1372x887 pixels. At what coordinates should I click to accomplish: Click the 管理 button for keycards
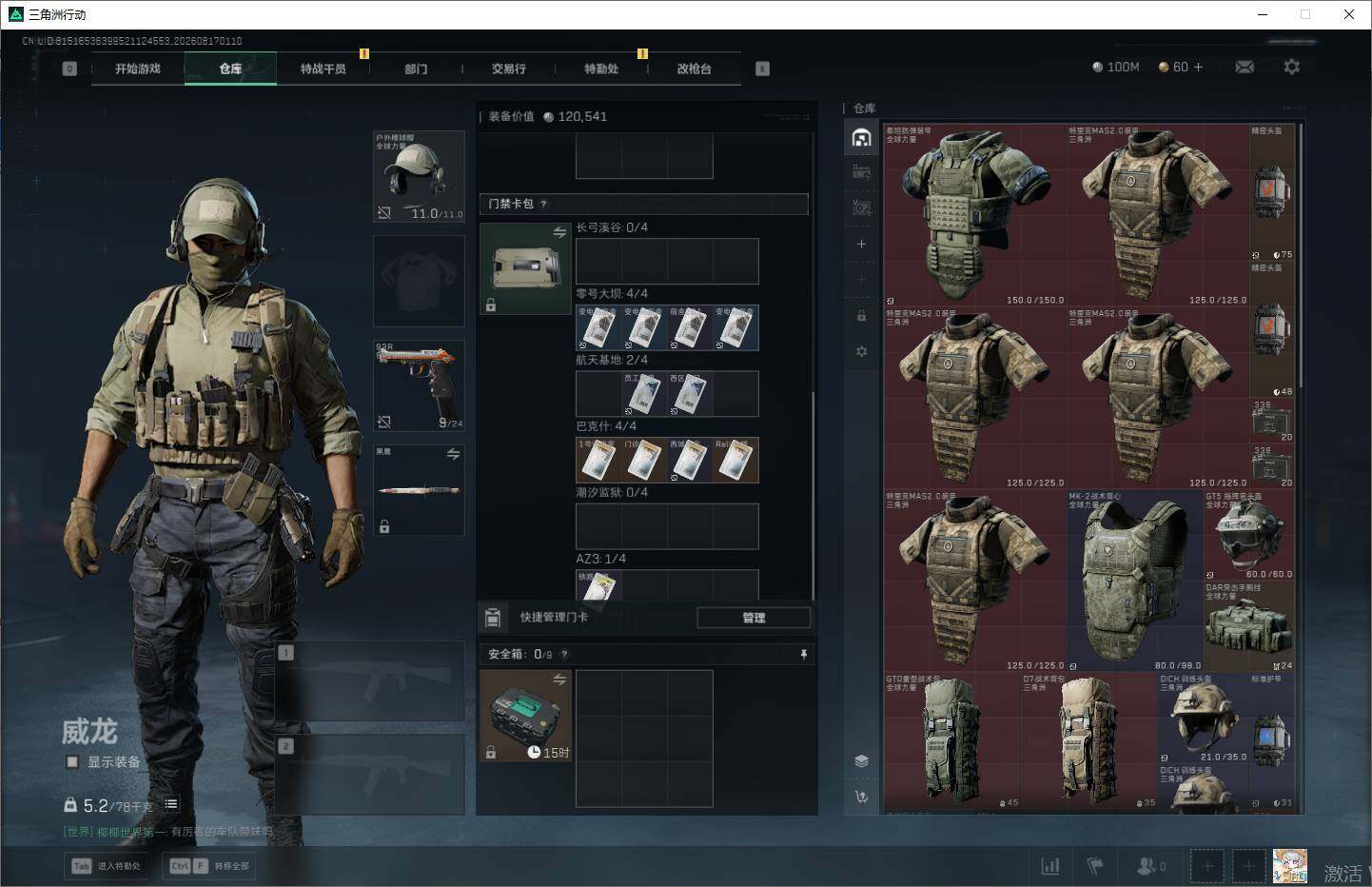coord(754,618)
